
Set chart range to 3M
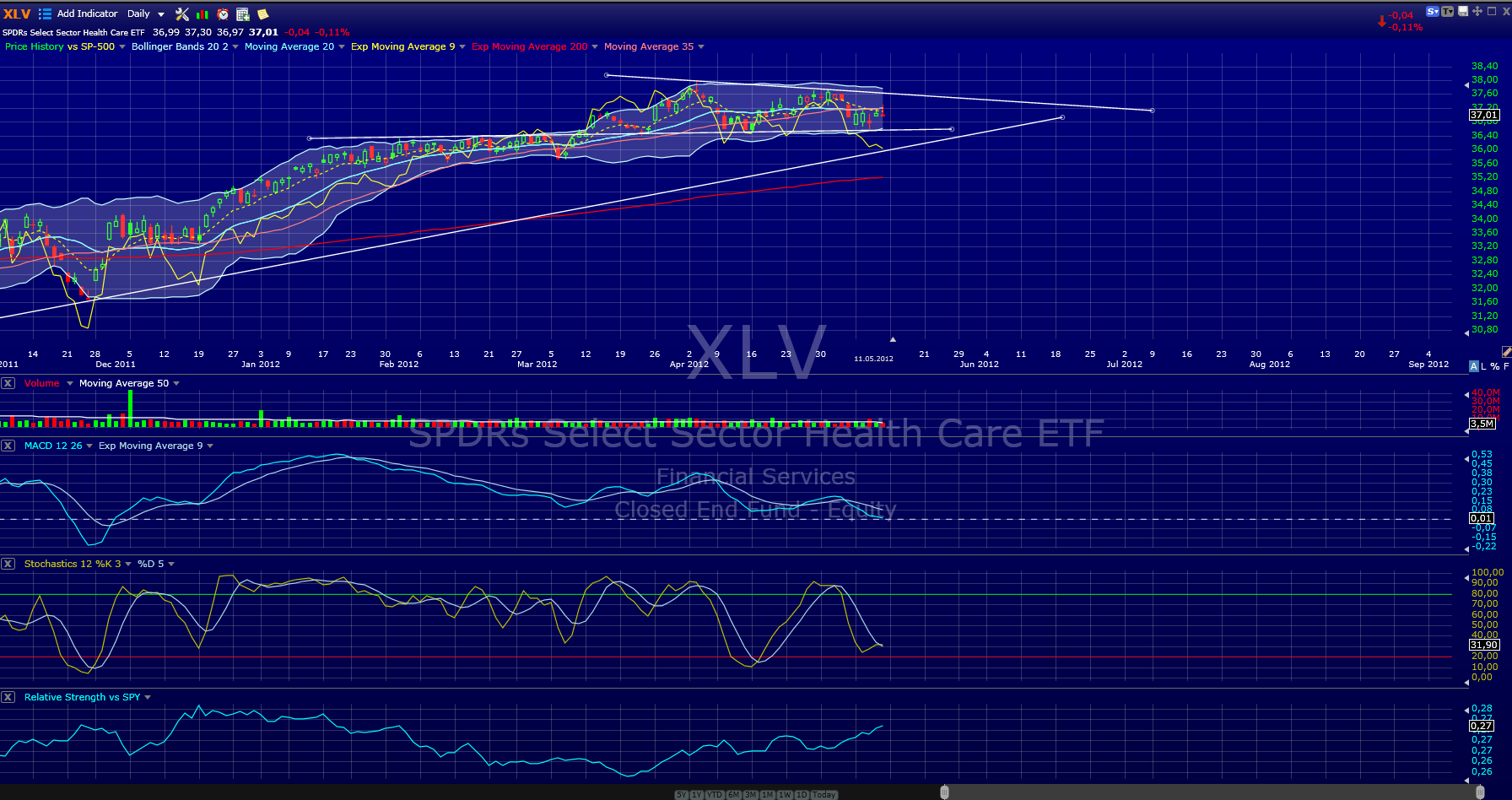(751, 795)
